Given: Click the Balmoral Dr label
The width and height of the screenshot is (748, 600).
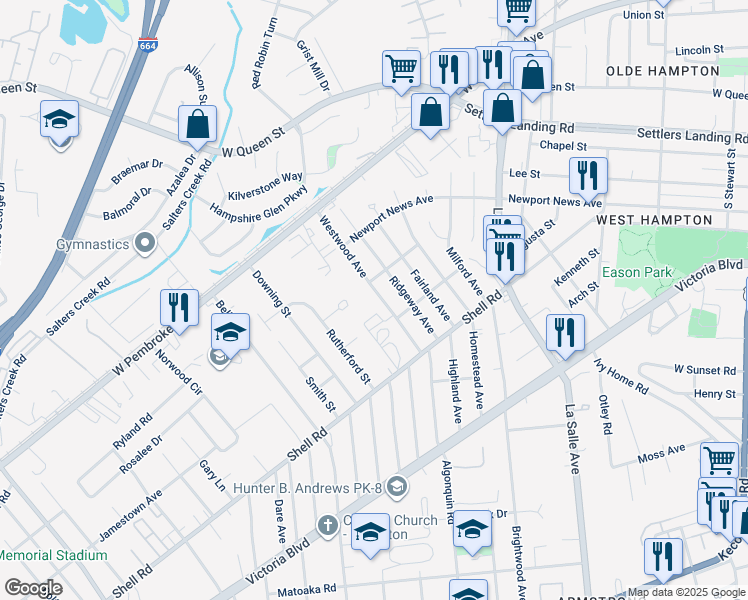Looking at the screenshot, I should click(127, 204).
